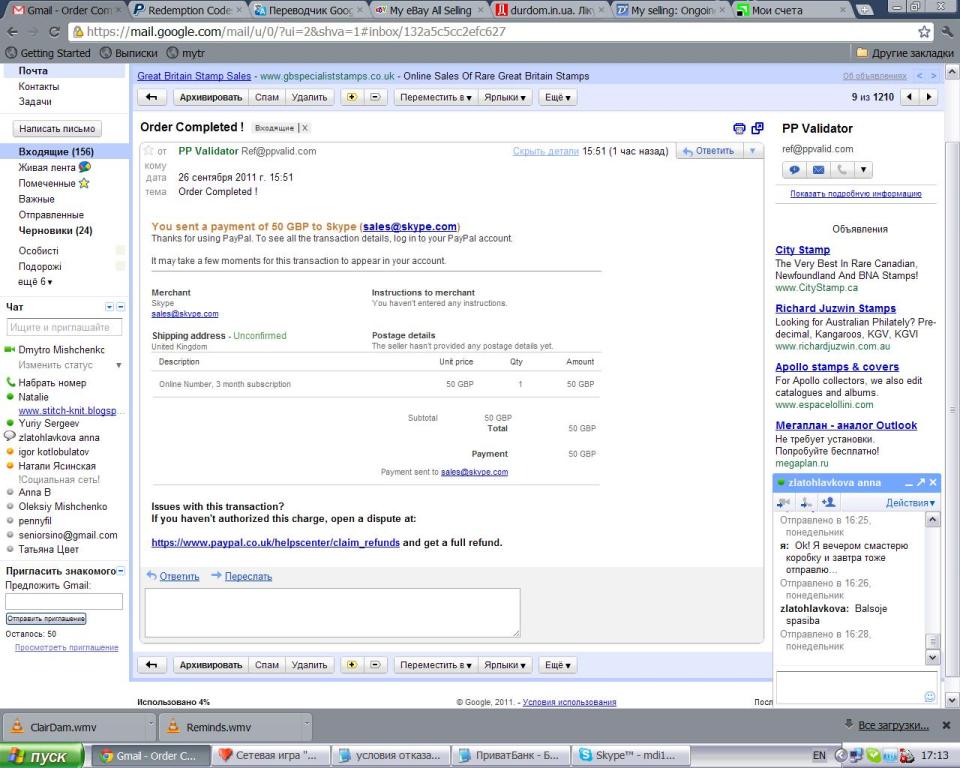Focus the quick reply text box
Screen dimensions: 960x768
(x=332, y=612)
